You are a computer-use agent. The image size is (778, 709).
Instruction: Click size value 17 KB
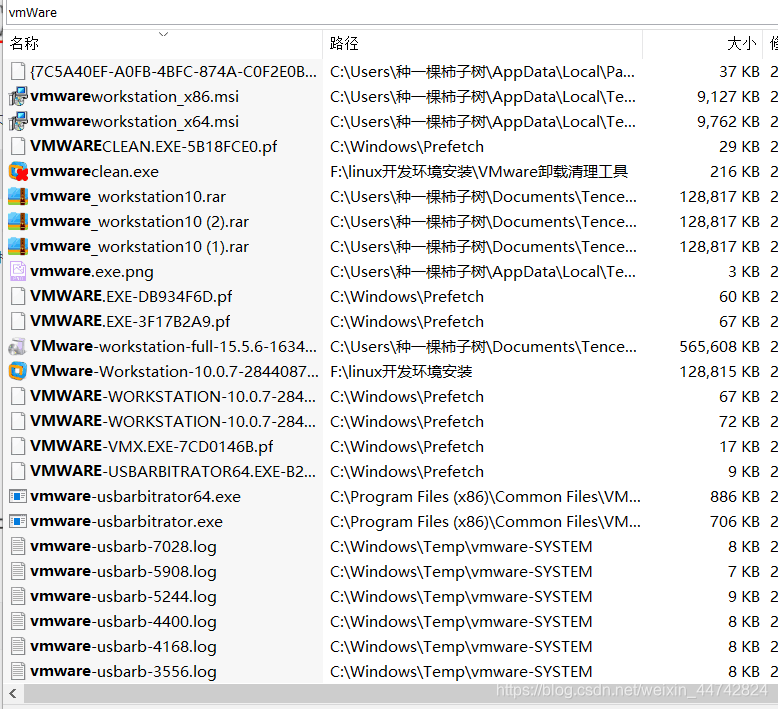point(739,446)
